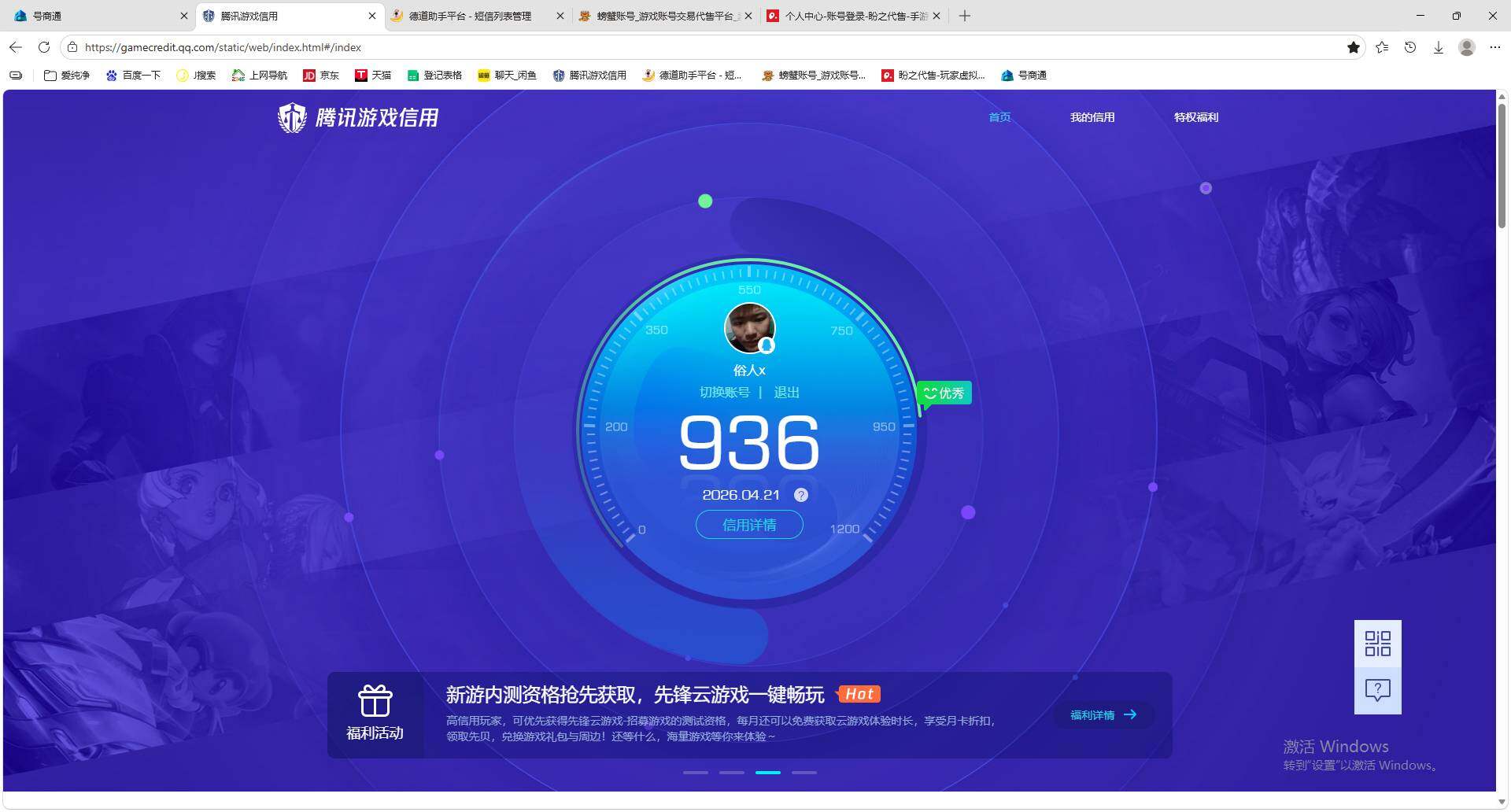
Task: Click the leftmost bookmarks bar icon
Action: pyautogui.click(x=16, y=76)
